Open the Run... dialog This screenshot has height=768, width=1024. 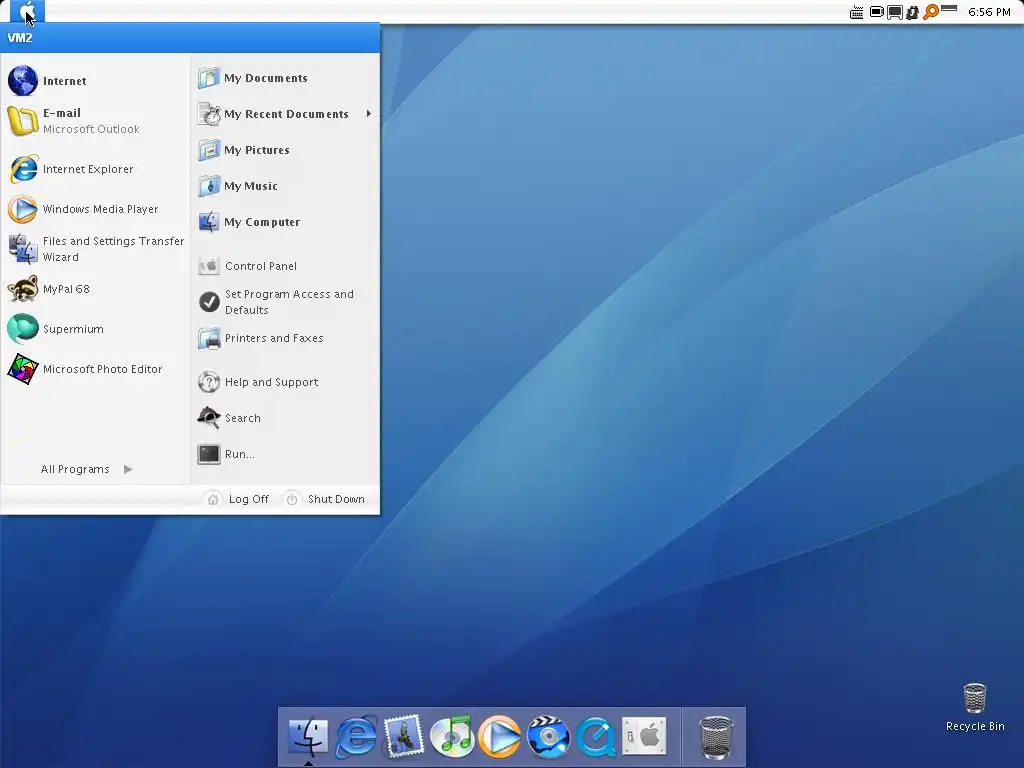tap(285, 454)
